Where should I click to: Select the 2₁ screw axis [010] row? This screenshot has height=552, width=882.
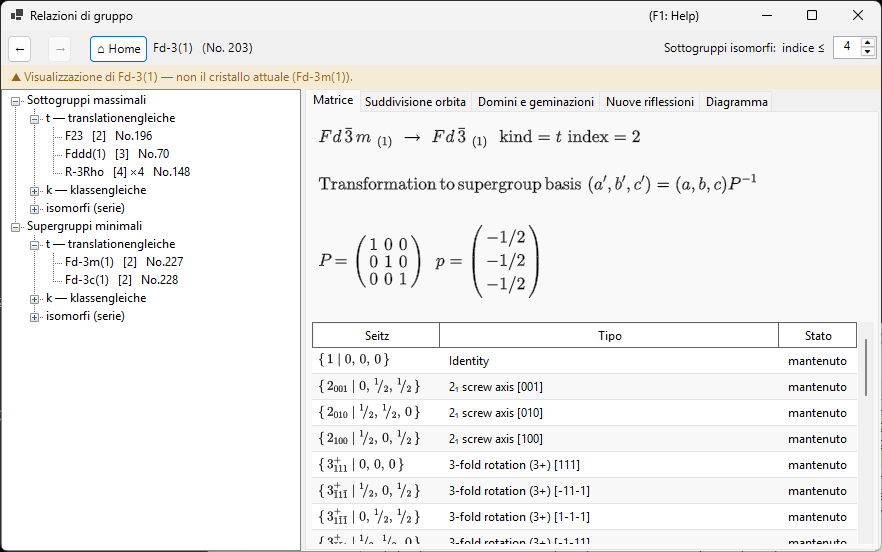pyautogui.click(x=584, y=412)
